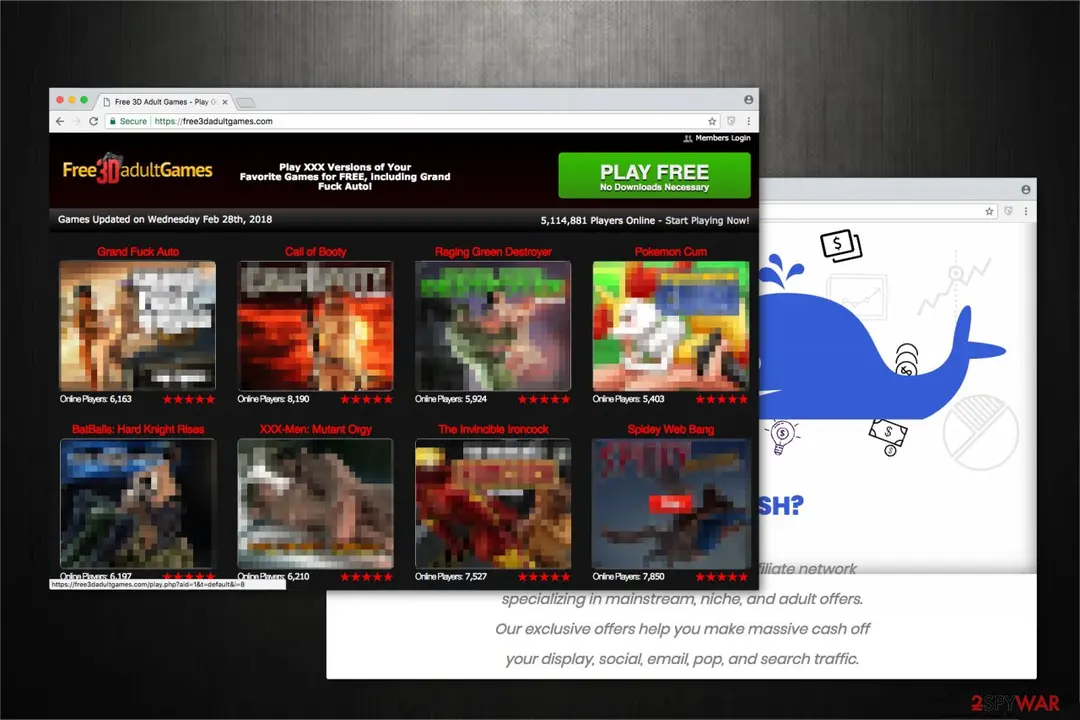This screenshot has width=1080, height=720.
Task: Click the 'Raging Green Destroyer' title link
Action: (493, 251)
